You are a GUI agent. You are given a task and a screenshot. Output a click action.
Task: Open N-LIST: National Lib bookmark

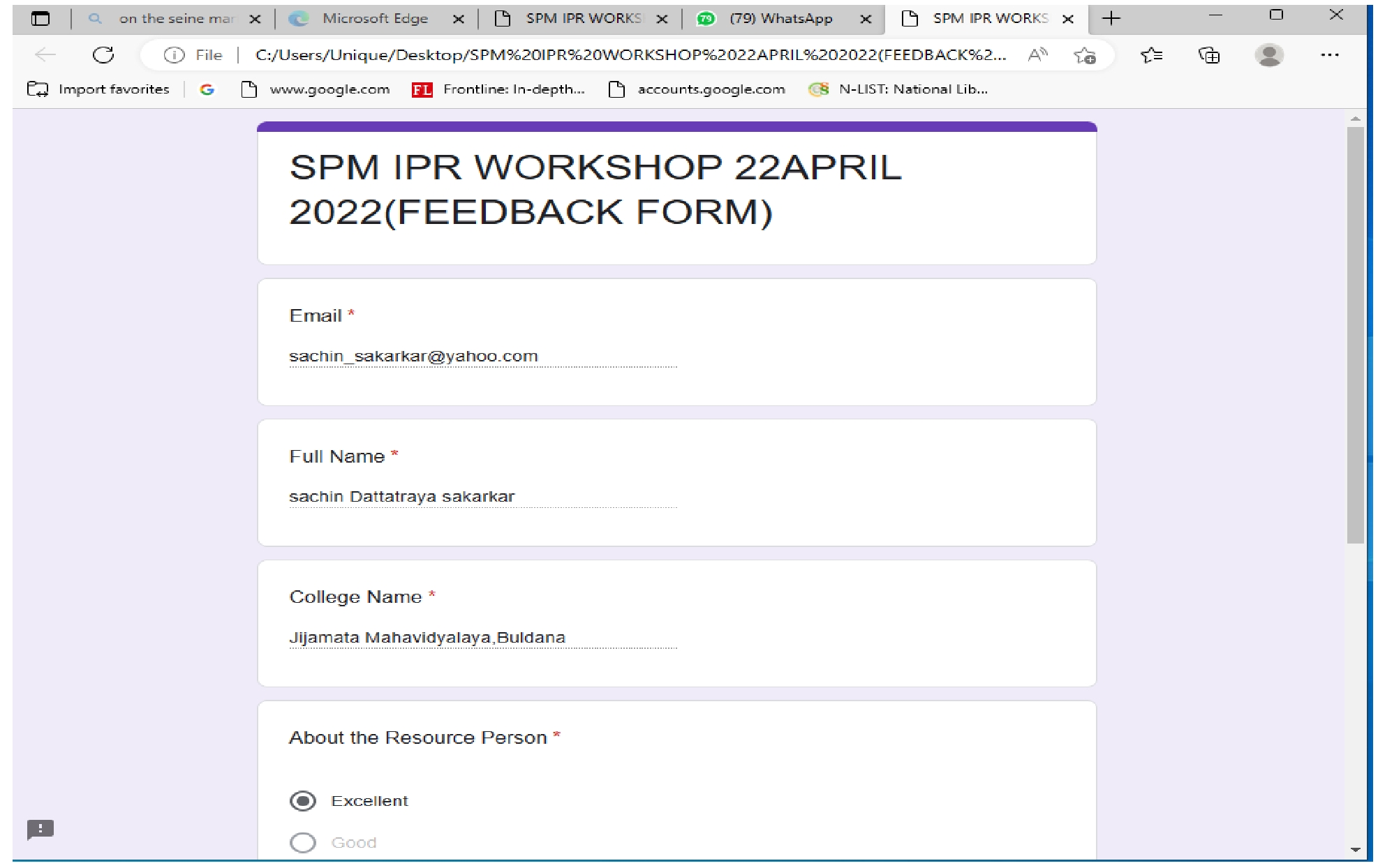click(898, 89)
